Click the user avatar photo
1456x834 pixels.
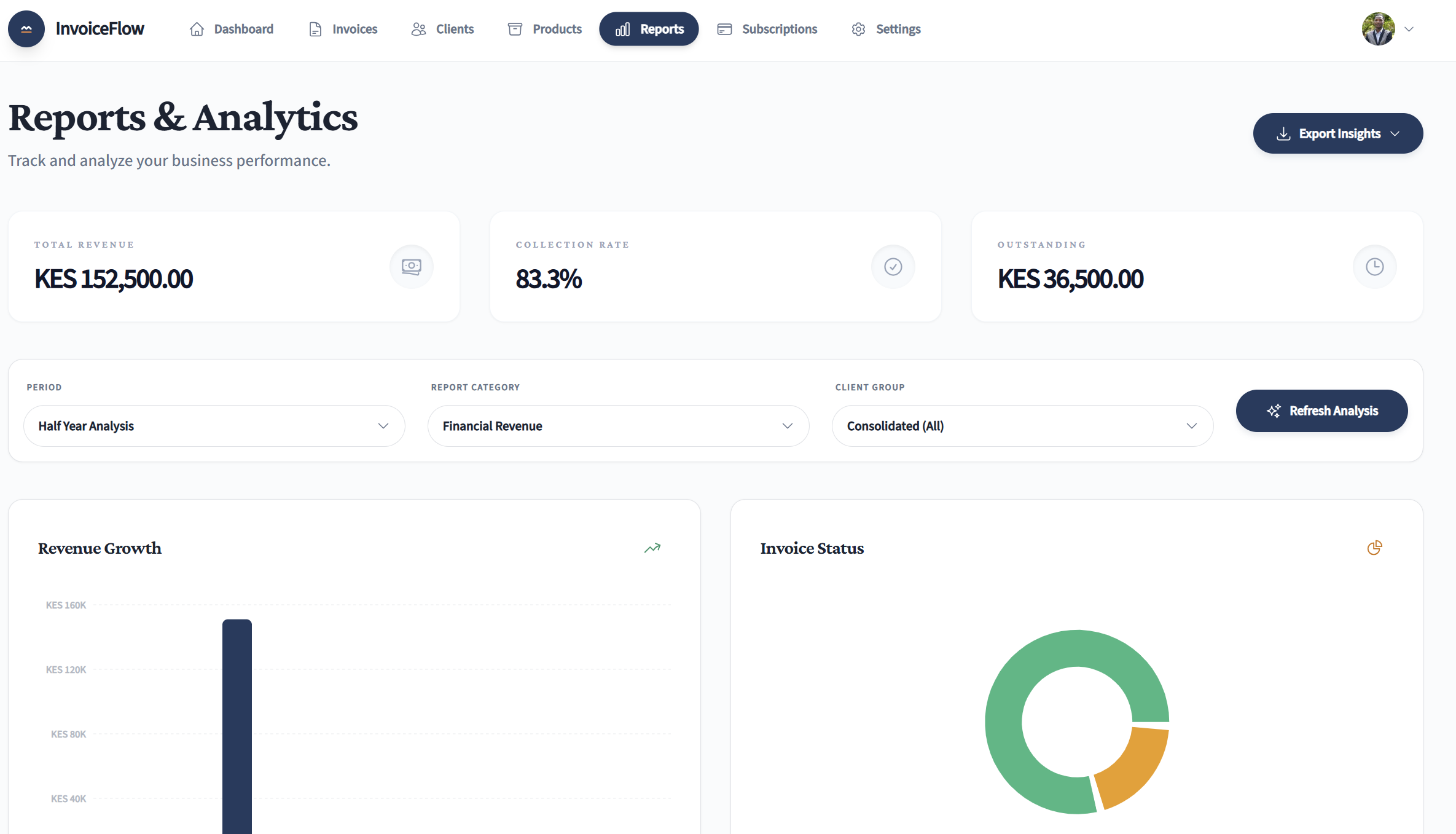(x=1378, y=29)
